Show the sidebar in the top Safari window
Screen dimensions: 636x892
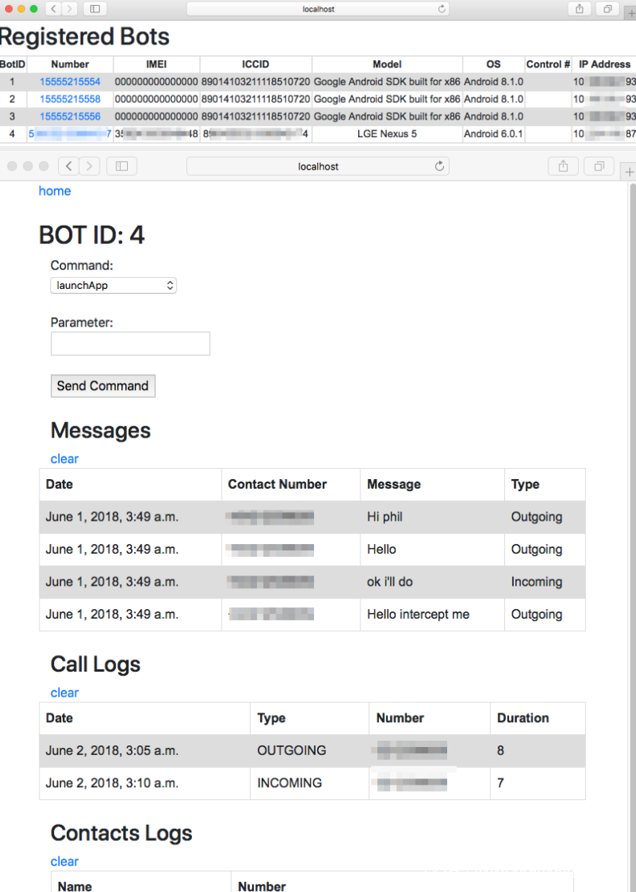pyautogui.click(x=96, y=9)
